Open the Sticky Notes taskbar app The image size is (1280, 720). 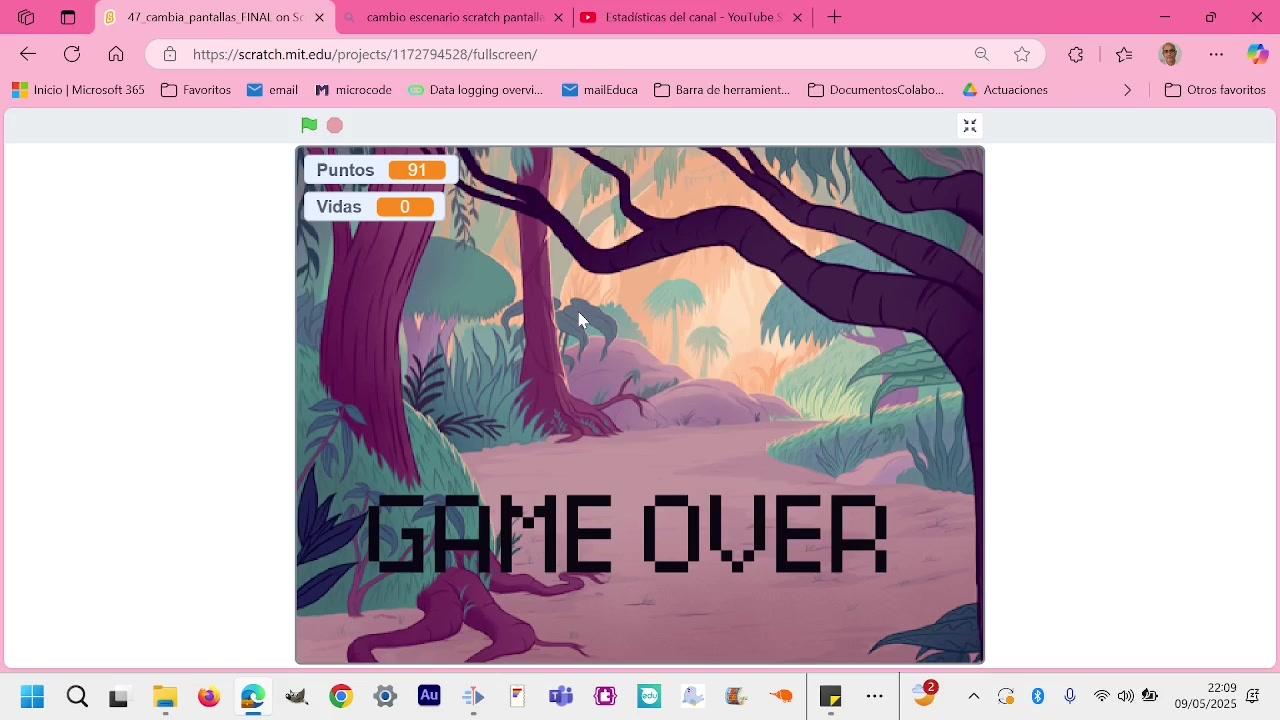831,696
